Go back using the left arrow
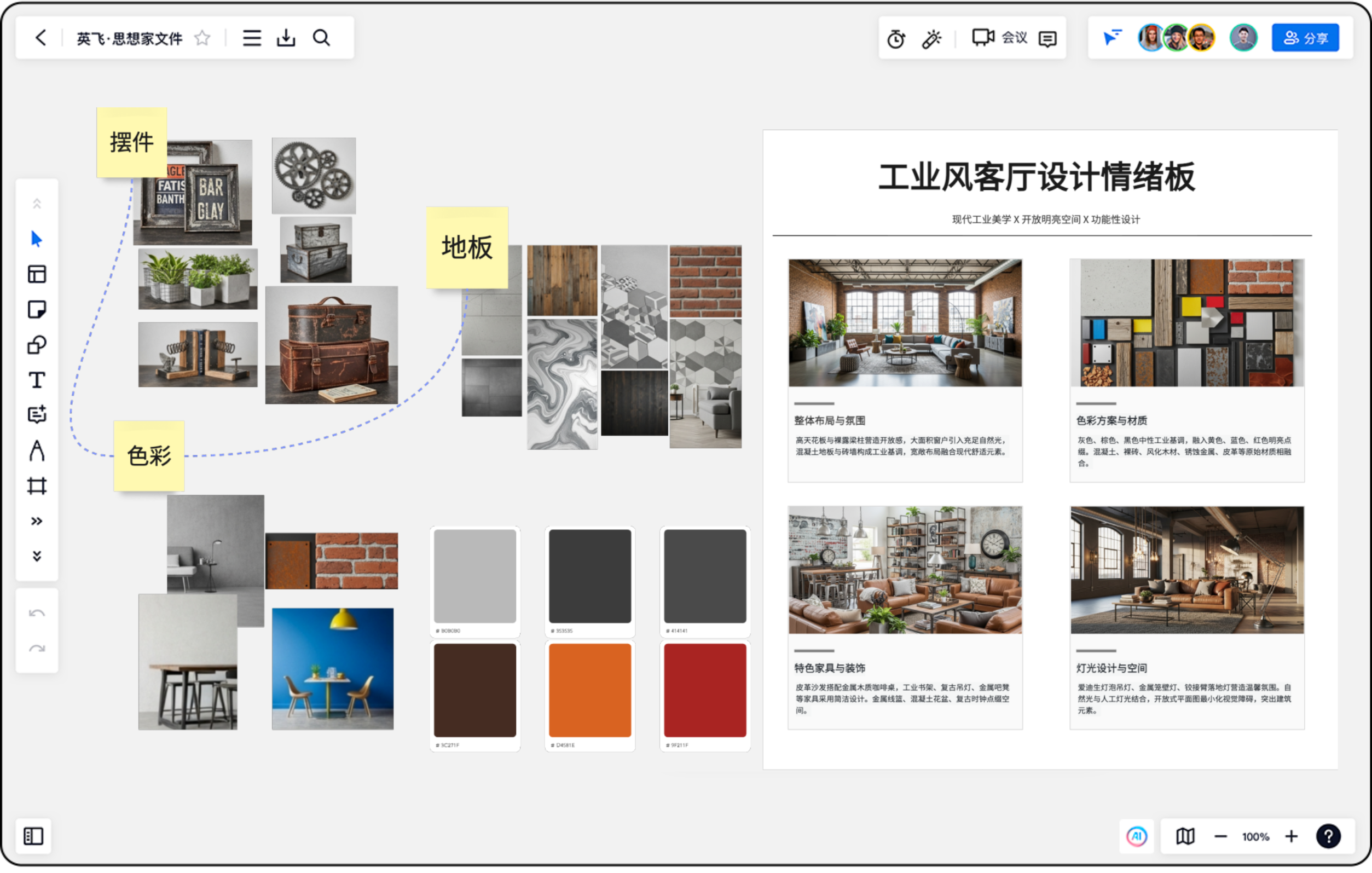The width and height of the screenshot is (1372, 873). point(40,38)
